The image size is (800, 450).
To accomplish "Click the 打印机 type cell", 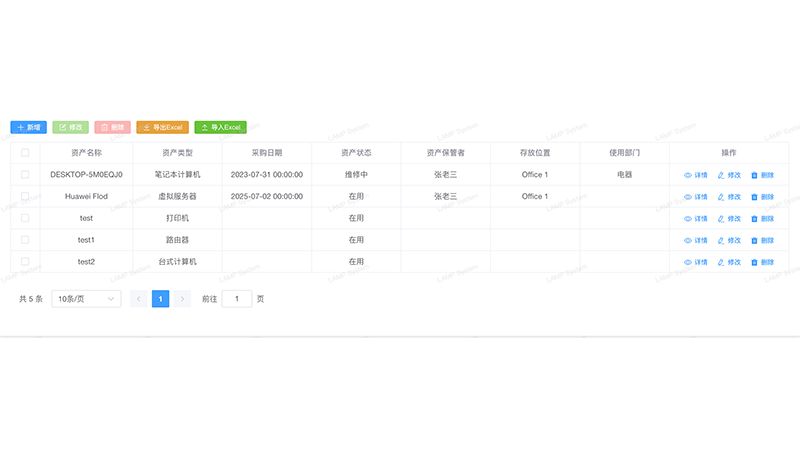I will pyautogui.click(x=177, y=218).
